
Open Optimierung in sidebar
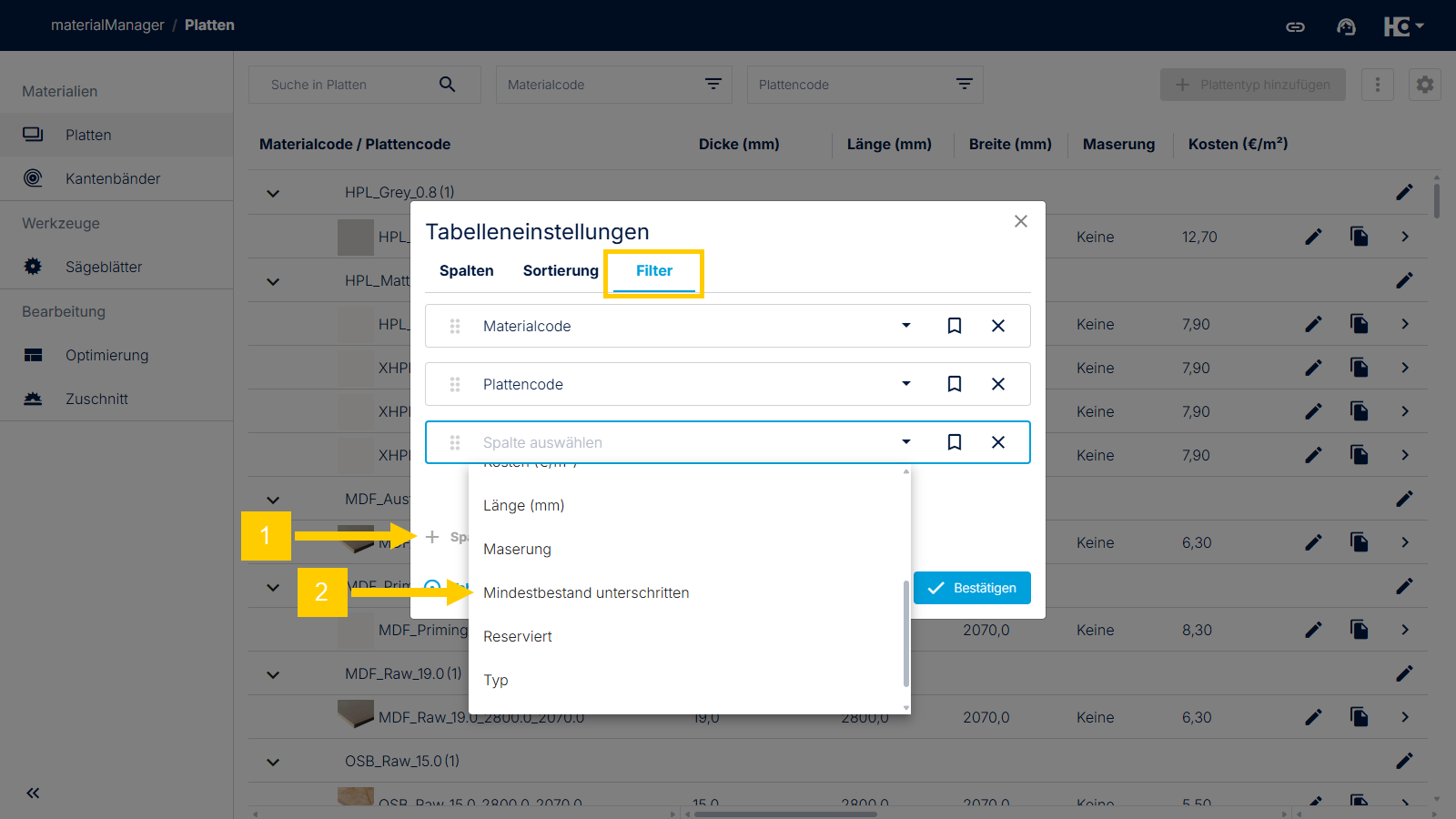tap(116, 355)
